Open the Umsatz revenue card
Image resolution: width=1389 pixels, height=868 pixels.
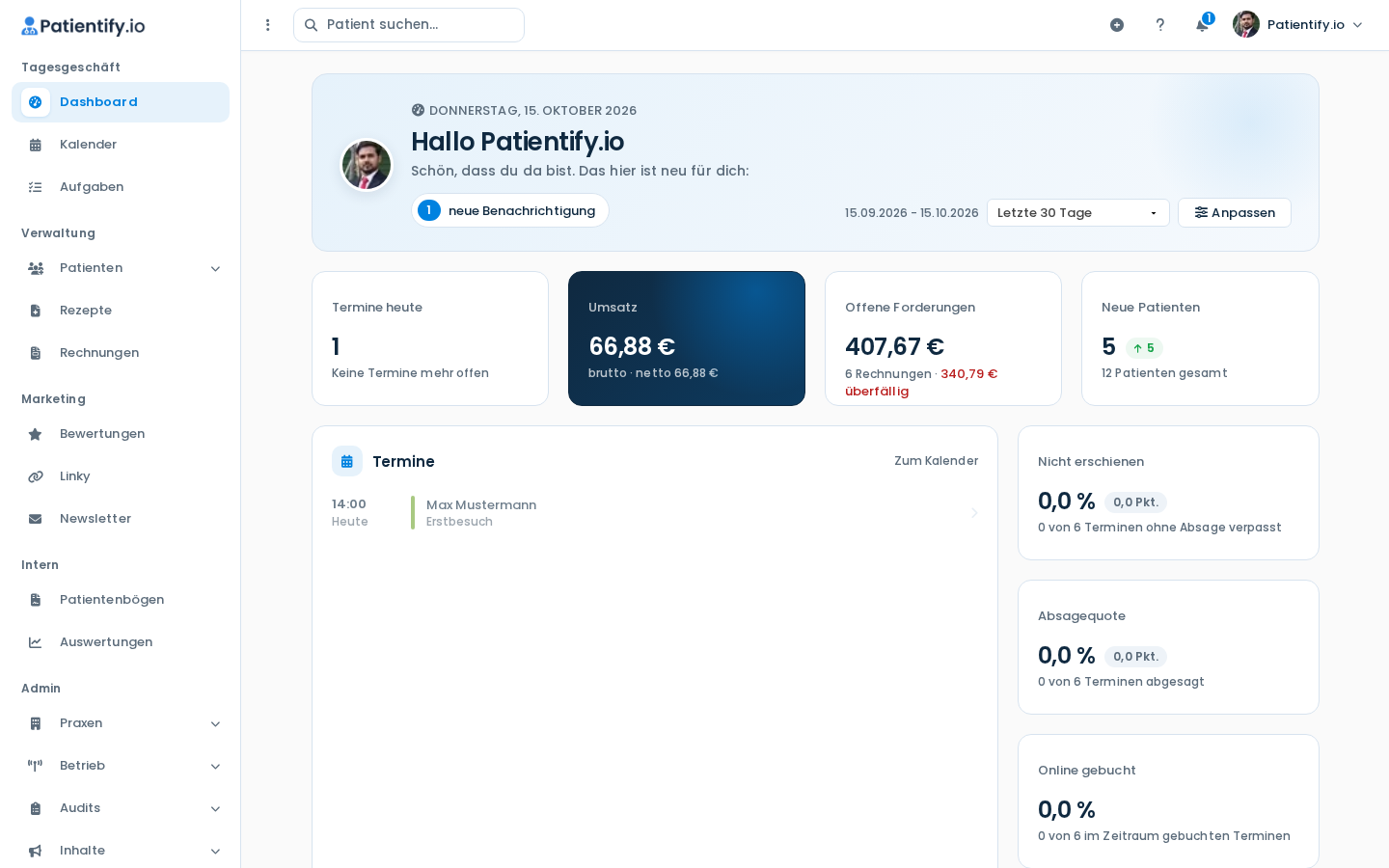(x=687, y=339)
